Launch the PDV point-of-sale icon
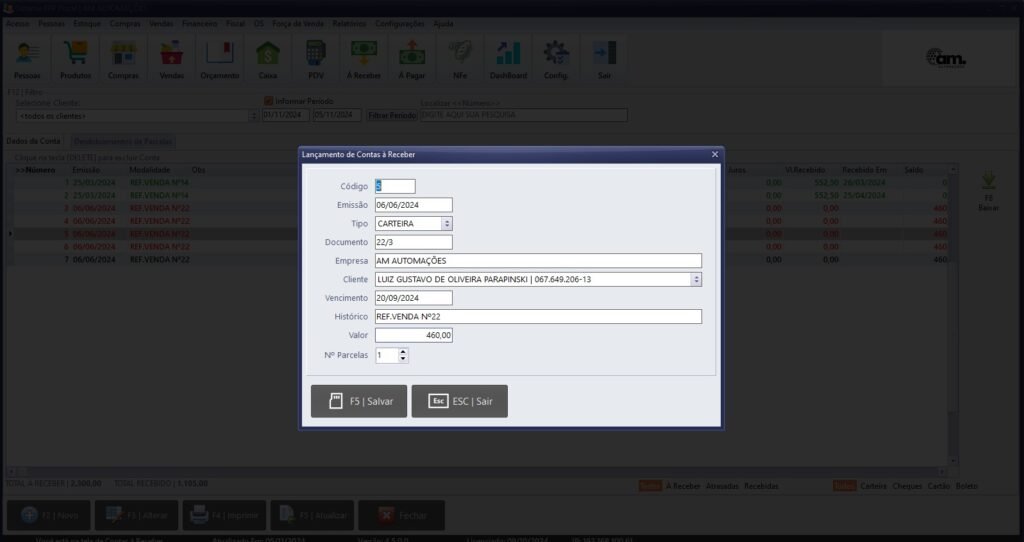 (316, 59)
